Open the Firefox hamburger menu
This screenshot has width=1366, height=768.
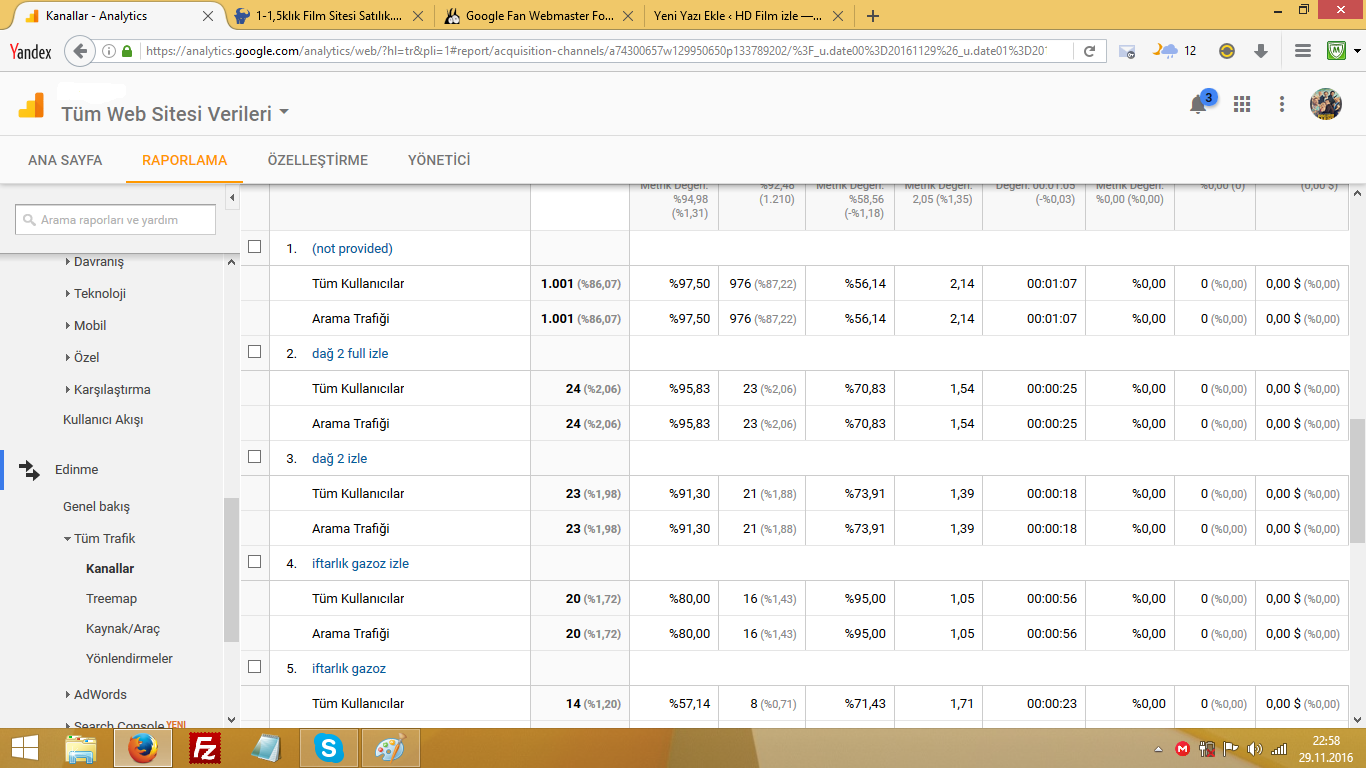click(x=1303, y=51)
